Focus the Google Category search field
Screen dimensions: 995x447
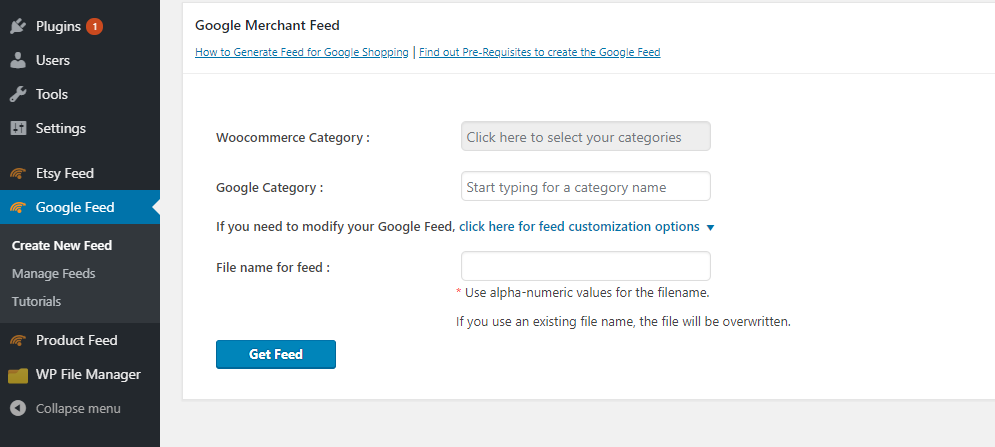(x=586, y=187)
